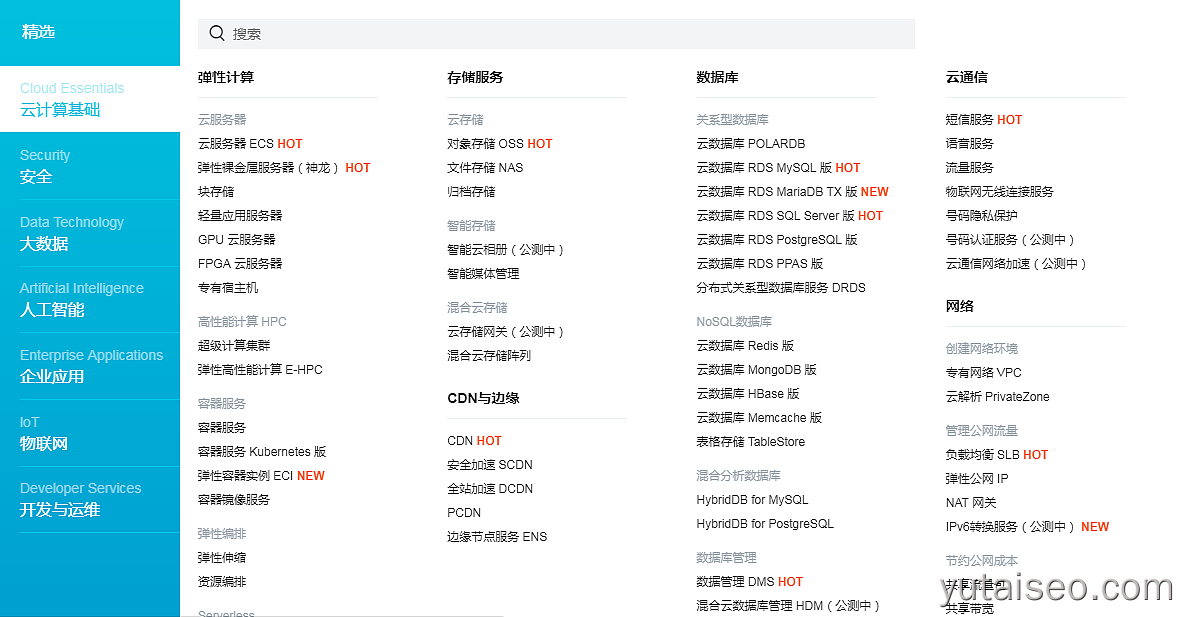The height and width of the screenshot is (617, 1182).
Task: Open 专有网络 VPC link
Action: point(984,373)
